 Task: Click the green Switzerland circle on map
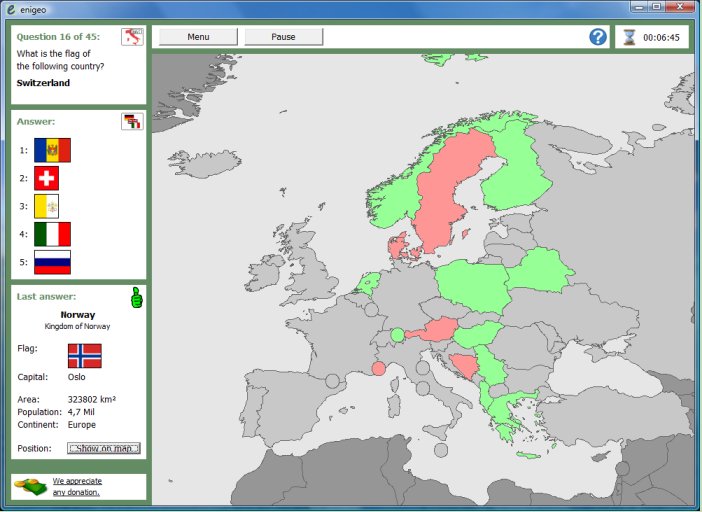coord(397,334)
